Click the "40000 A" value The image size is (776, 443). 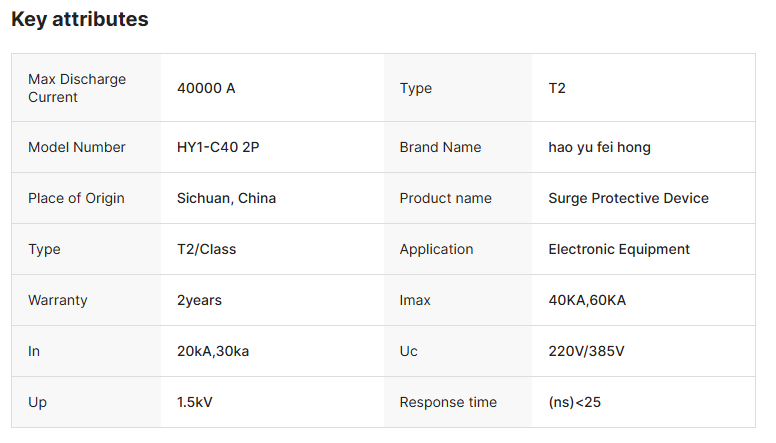[206, 88]
